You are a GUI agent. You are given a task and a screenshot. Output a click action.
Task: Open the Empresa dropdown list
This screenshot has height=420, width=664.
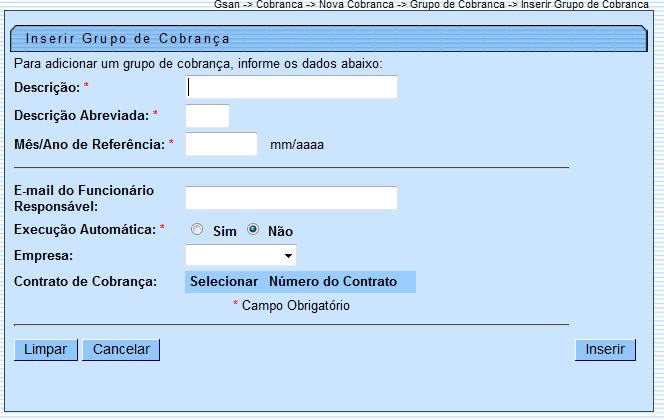(x=241, y=256)
